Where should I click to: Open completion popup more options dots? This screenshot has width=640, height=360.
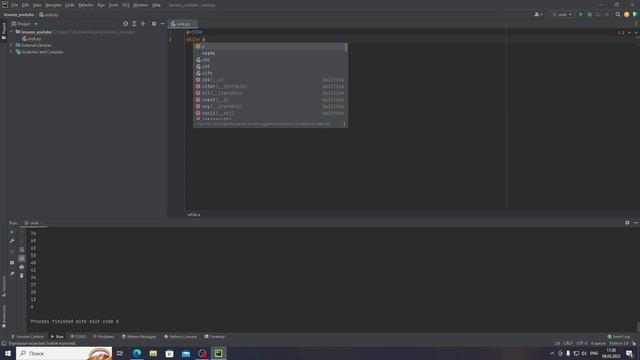tap(344, 124)
